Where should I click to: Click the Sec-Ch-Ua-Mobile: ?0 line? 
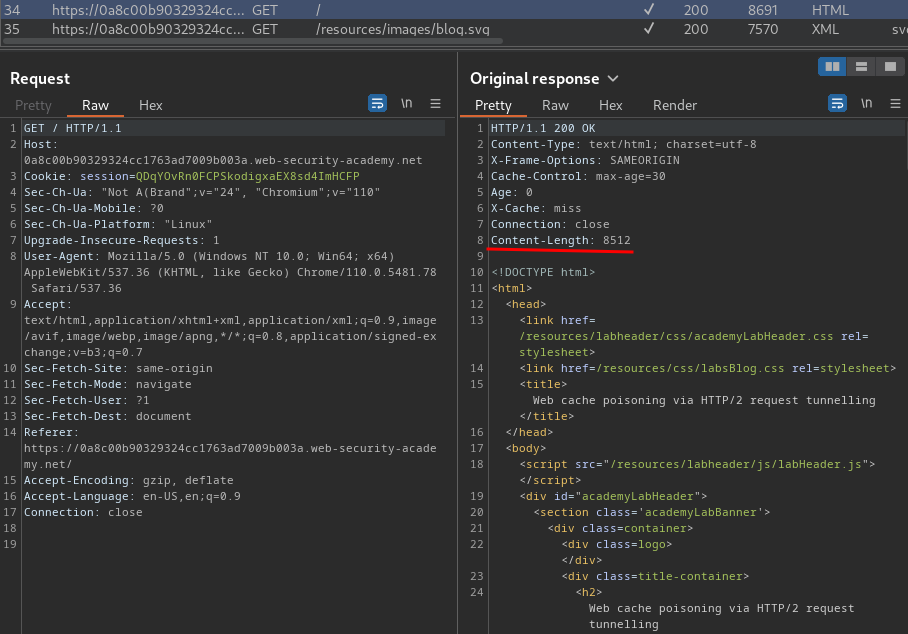click(94, 208)
